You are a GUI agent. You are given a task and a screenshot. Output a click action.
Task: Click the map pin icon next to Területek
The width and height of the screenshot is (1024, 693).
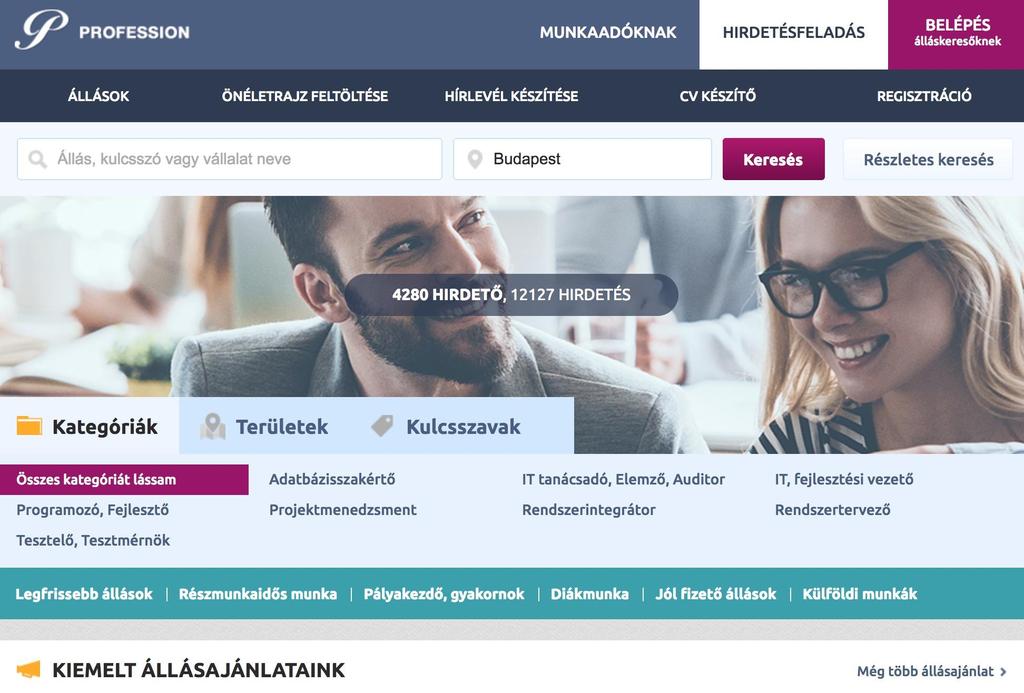[x=212, y=426]
